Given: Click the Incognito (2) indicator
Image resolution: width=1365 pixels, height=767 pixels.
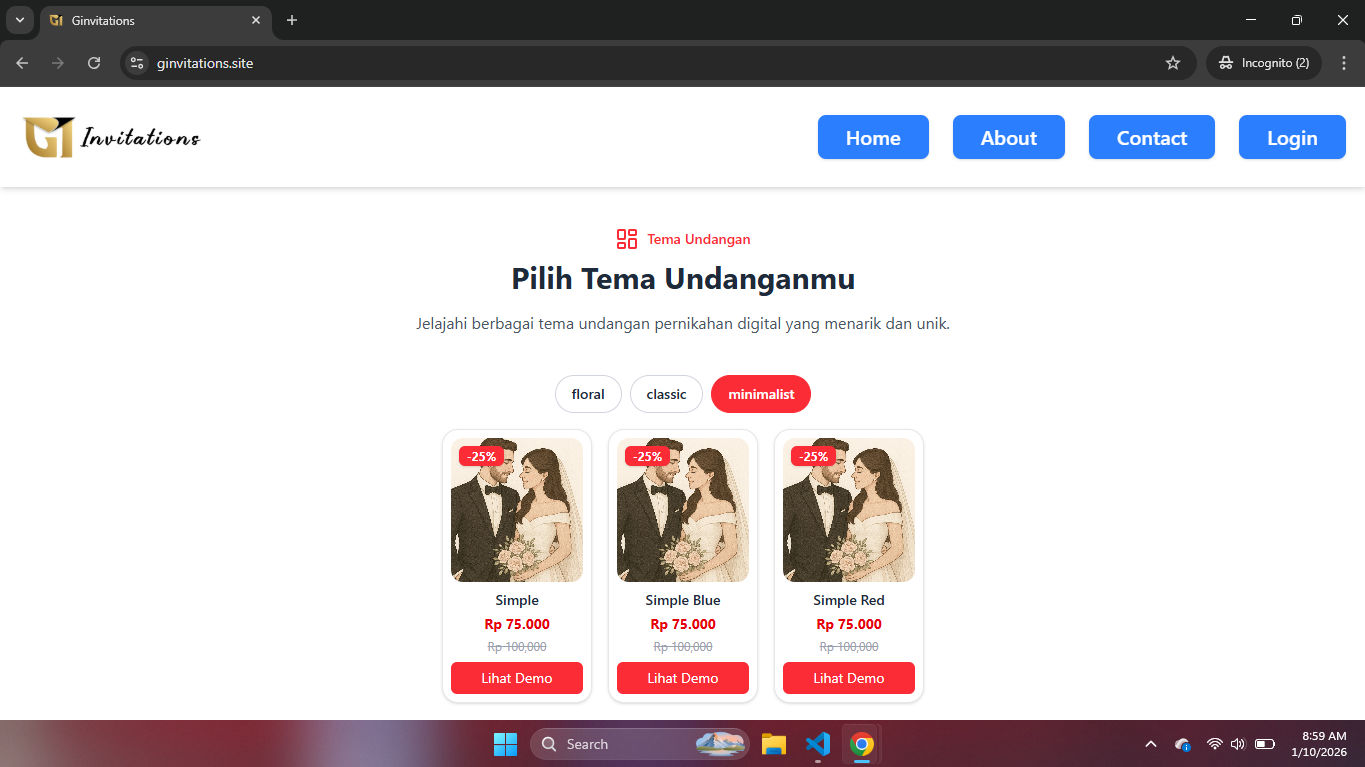Looking at the screenshot, I should coord(1264,63).
